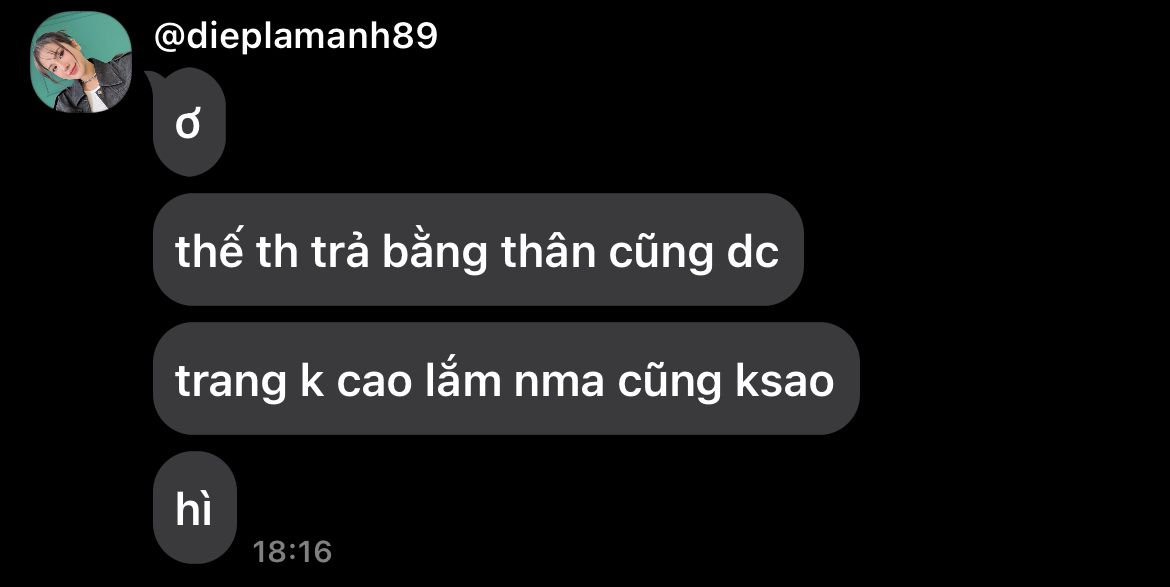The image size is (1170, 587).
Task: Click the word 'thân' in the second message
Action: tap(548, 251)
